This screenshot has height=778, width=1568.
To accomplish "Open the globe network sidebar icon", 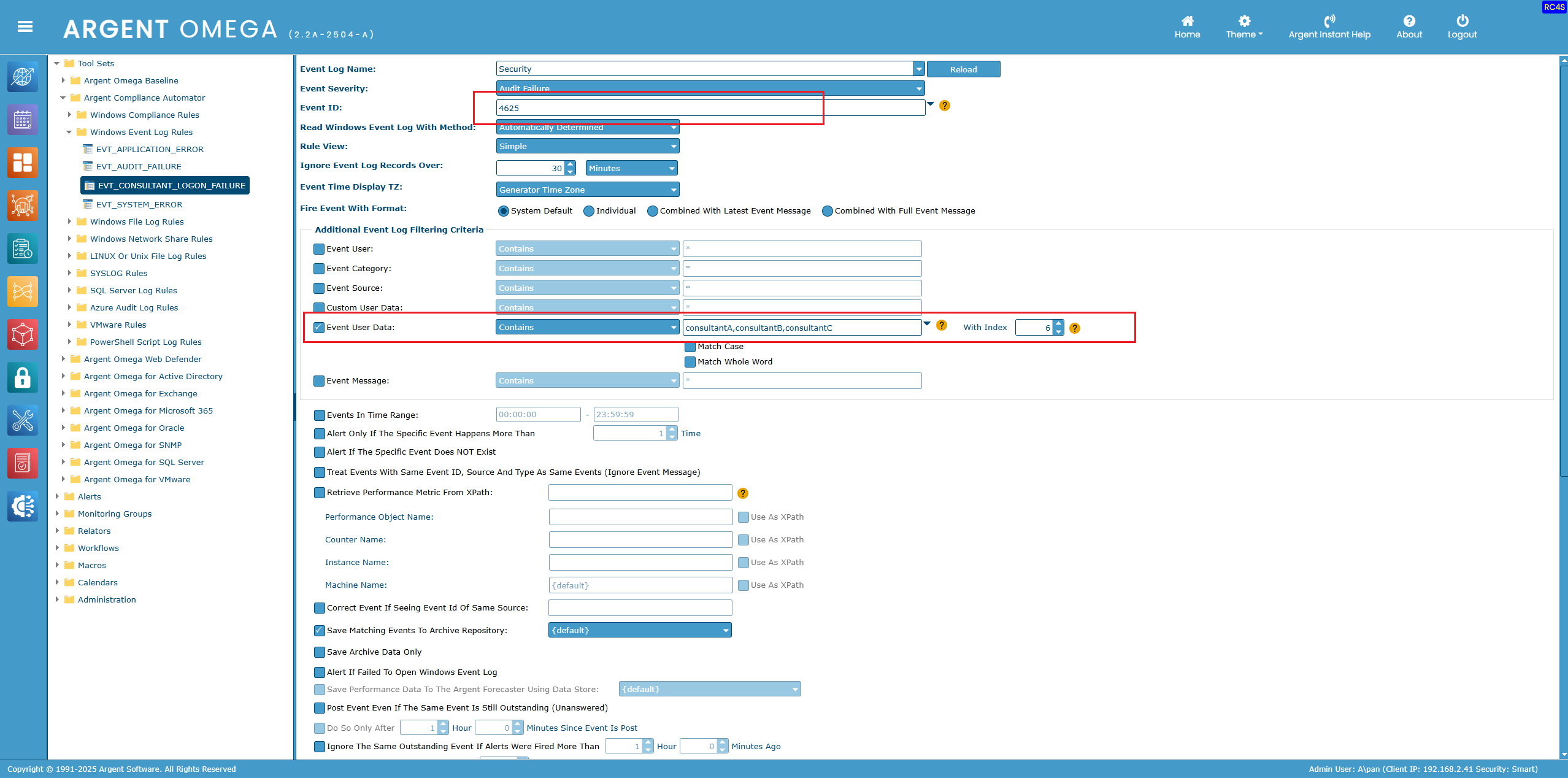I will 23,77.
